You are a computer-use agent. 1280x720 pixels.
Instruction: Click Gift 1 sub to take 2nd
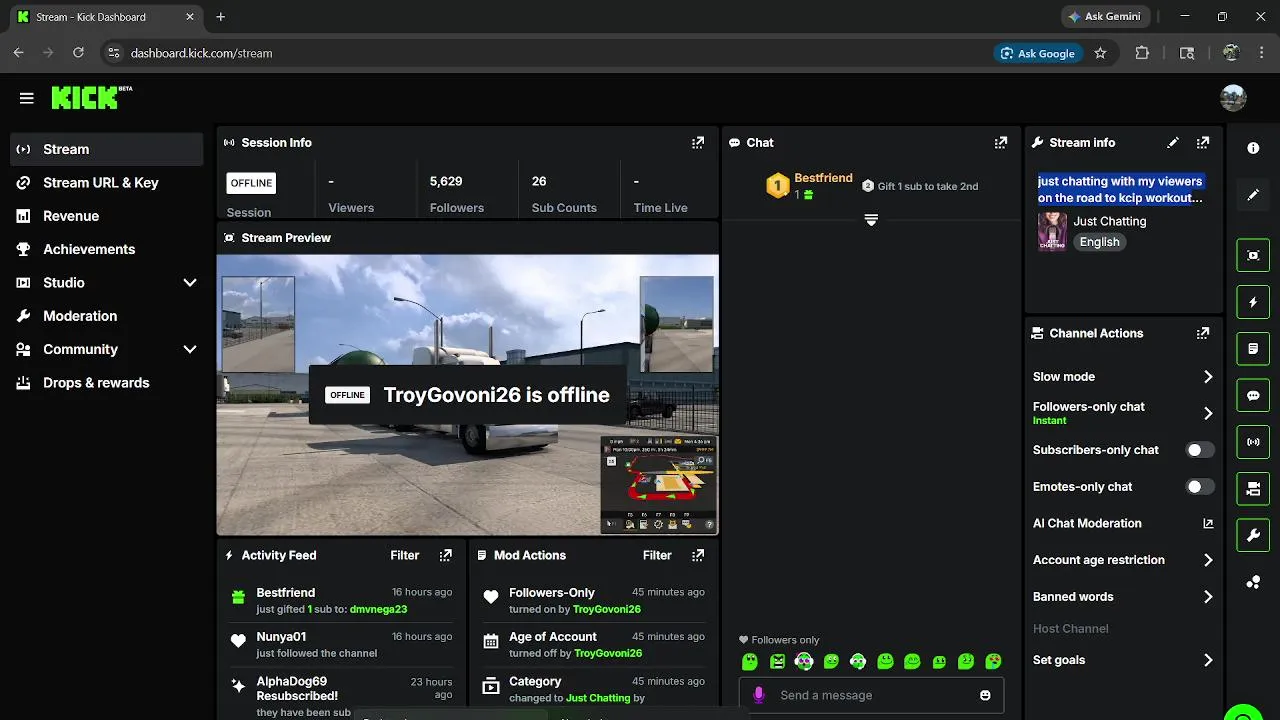tap(920, 186)
